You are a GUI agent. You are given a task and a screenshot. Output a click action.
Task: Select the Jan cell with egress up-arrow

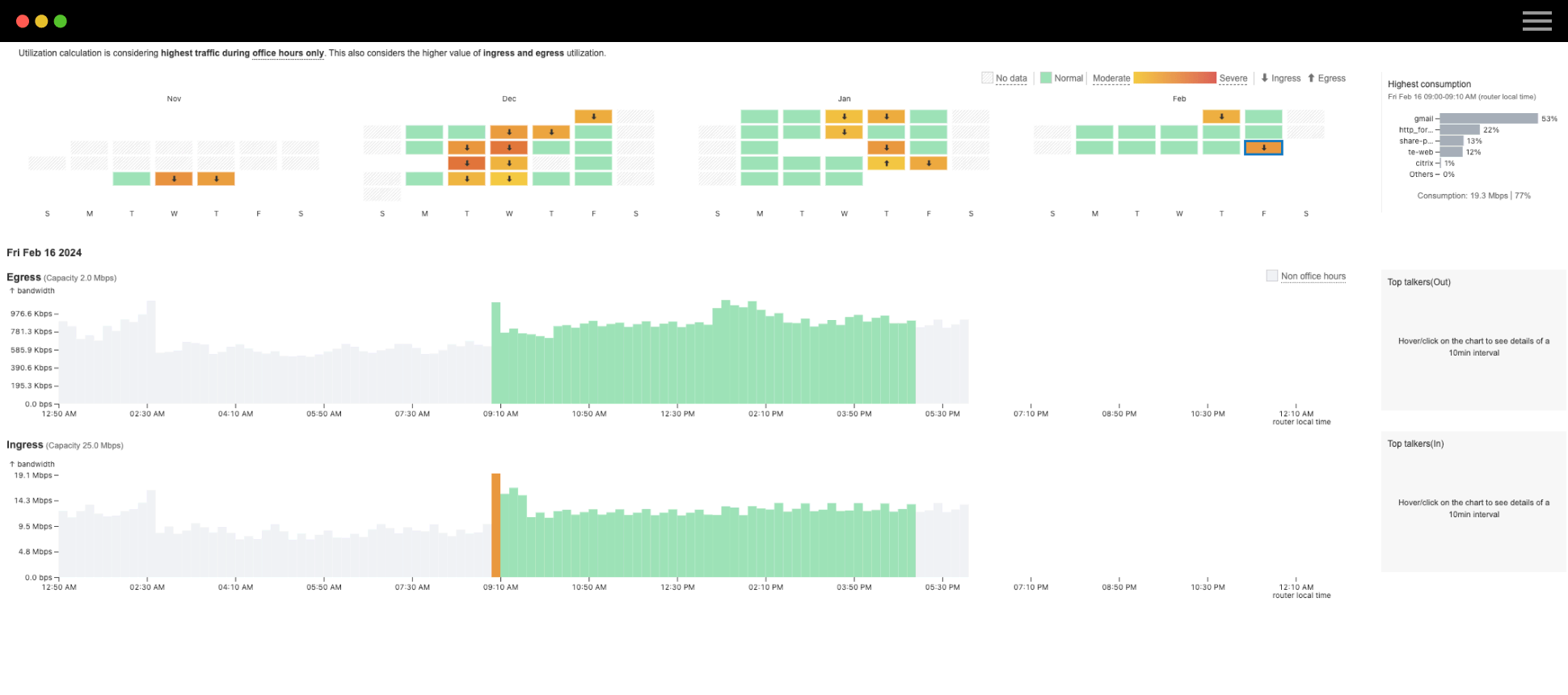[x=887, y=163]
